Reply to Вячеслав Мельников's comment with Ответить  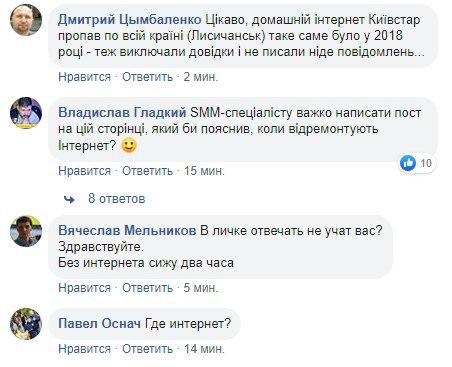pyautogui.click(x=147, y=288)
